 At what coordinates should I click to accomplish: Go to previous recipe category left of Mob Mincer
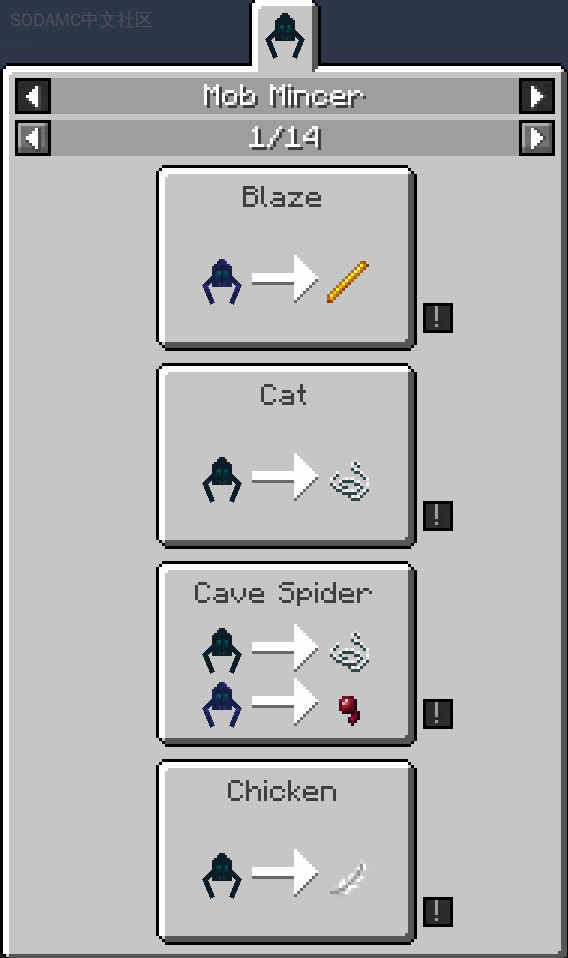pyautogui.click(x=32, y=97)
